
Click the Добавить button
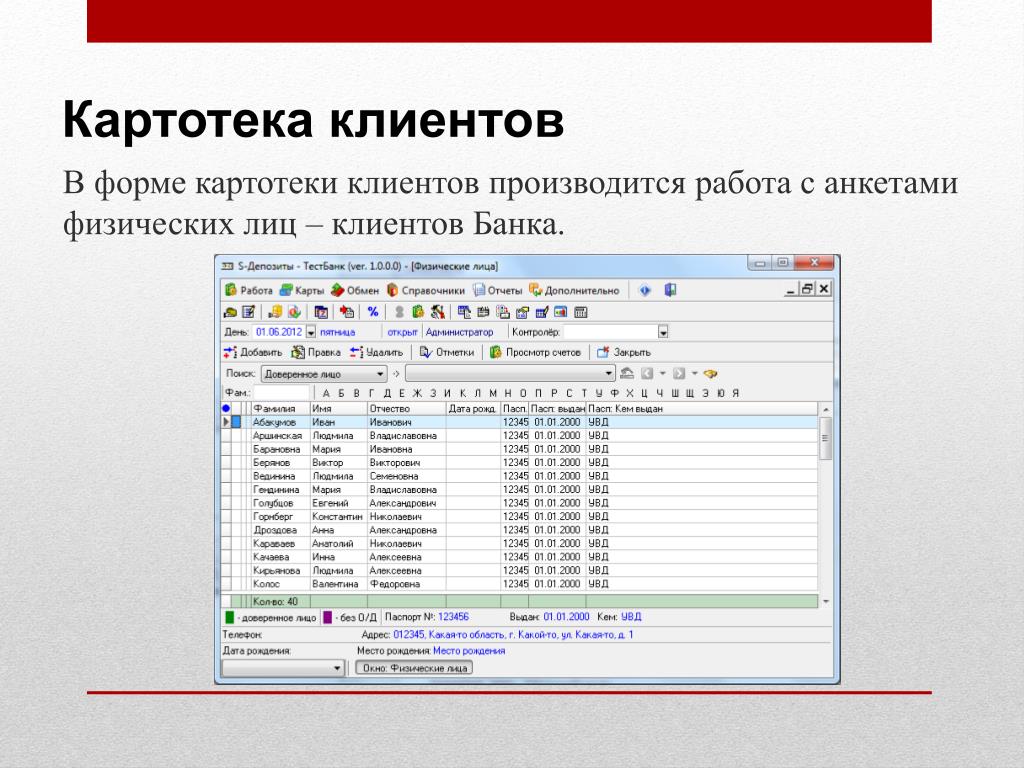[253, 353]
